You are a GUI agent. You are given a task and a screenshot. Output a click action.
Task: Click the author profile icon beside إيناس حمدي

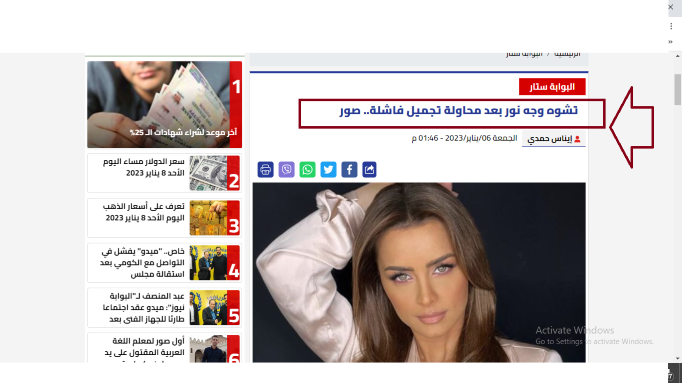click(577, 139)
